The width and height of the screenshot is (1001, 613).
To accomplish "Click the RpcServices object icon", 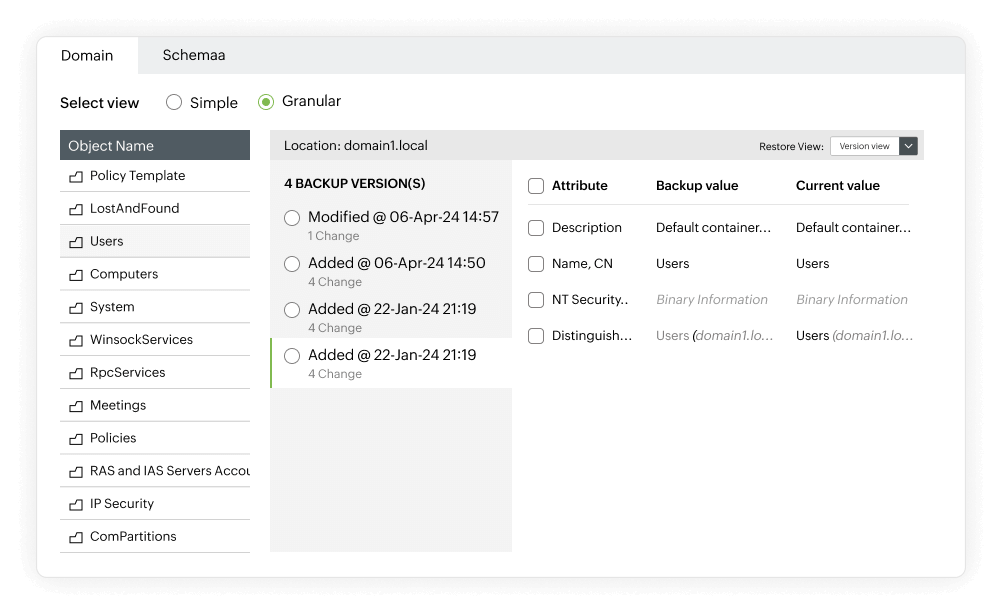I will pos(75,372).
